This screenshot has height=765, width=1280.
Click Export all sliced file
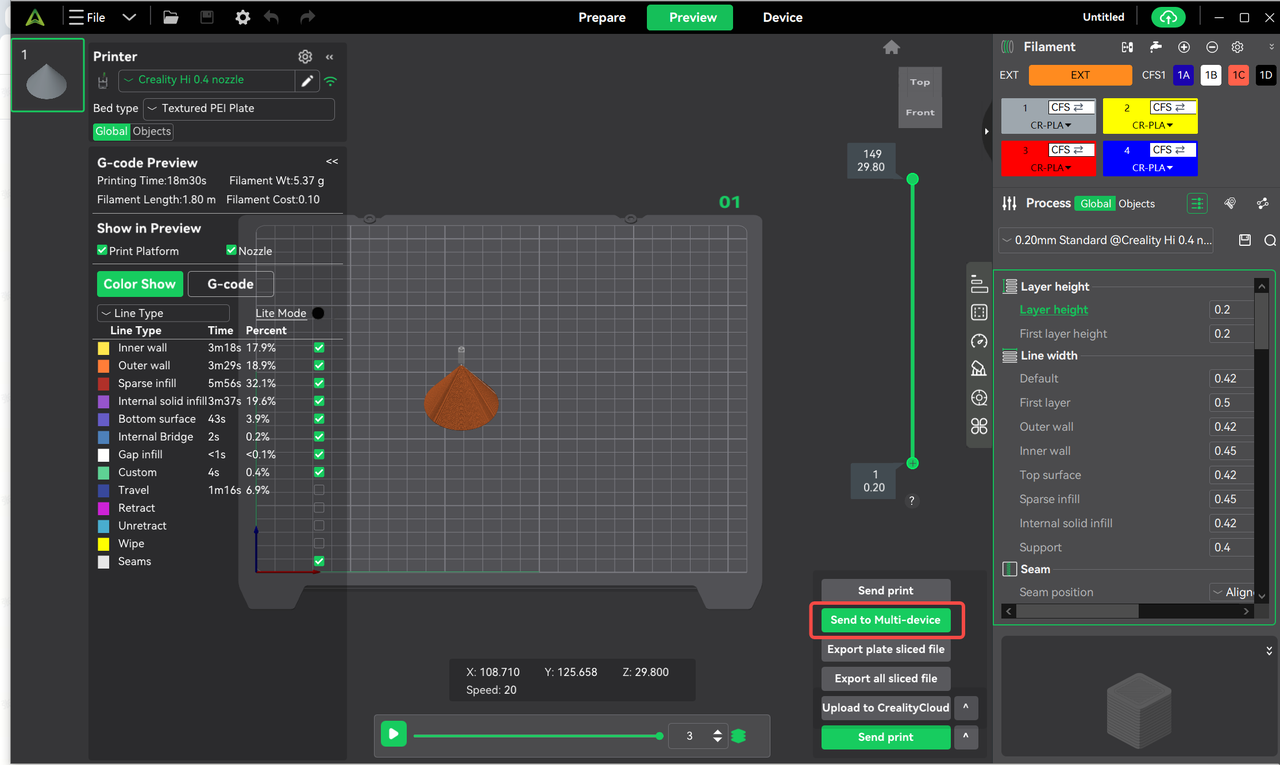pyautogui.click(x=886, y=678)
